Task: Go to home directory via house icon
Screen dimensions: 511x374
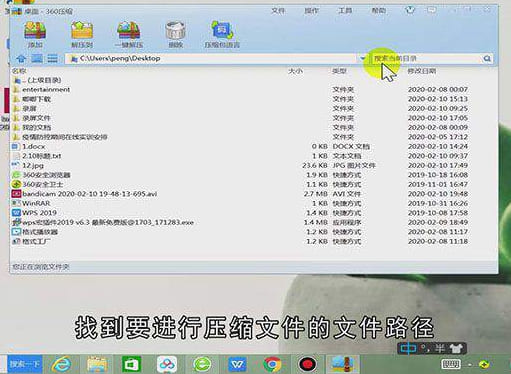Action: tap(21, 59)
